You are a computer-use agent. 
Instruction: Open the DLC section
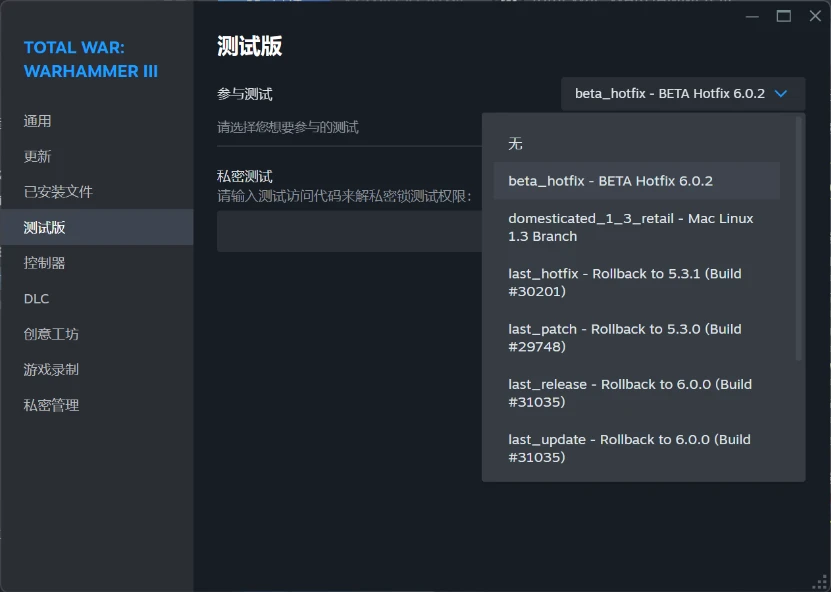coord(96,298)
